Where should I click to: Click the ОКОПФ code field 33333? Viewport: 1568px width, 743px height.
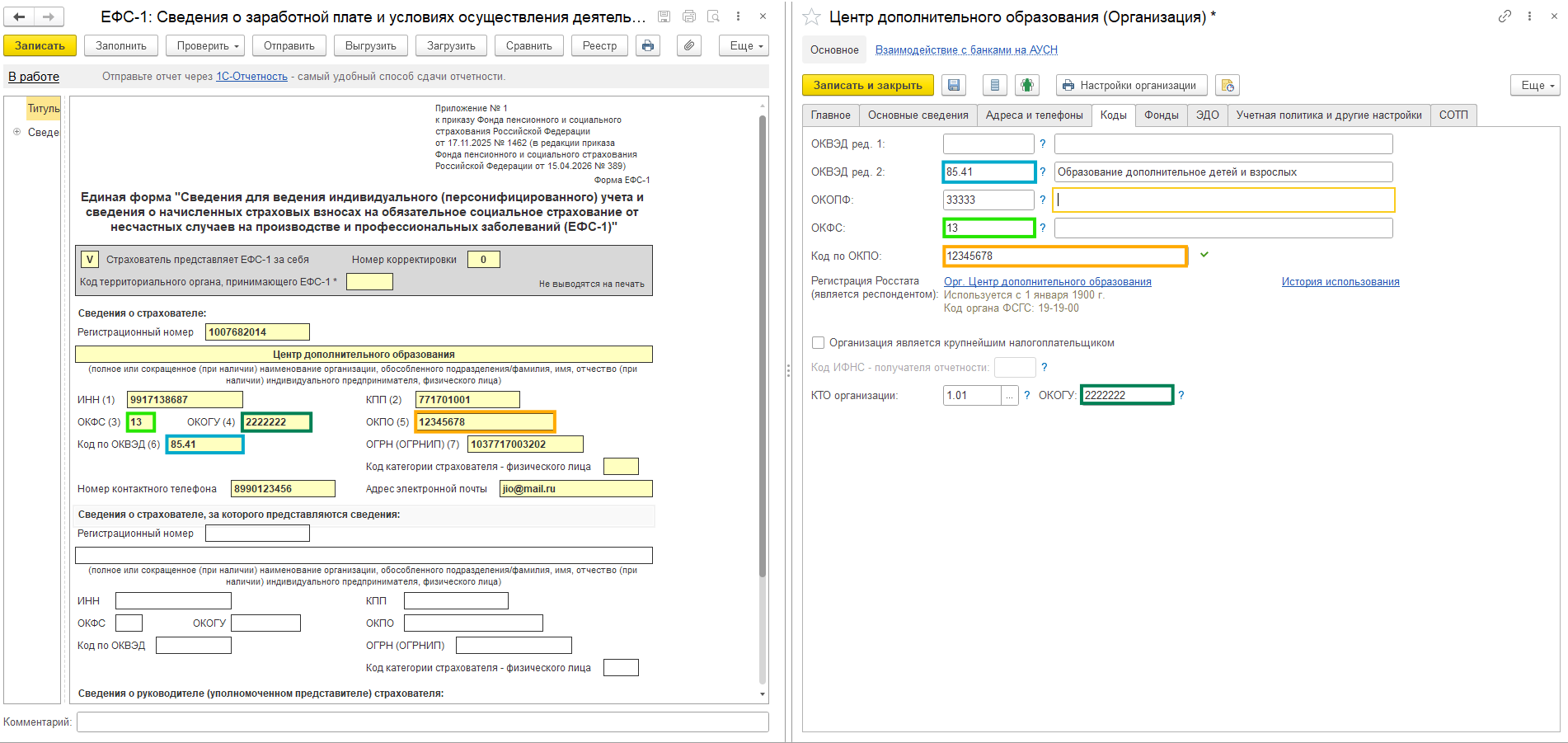click(x=988, y=200)
